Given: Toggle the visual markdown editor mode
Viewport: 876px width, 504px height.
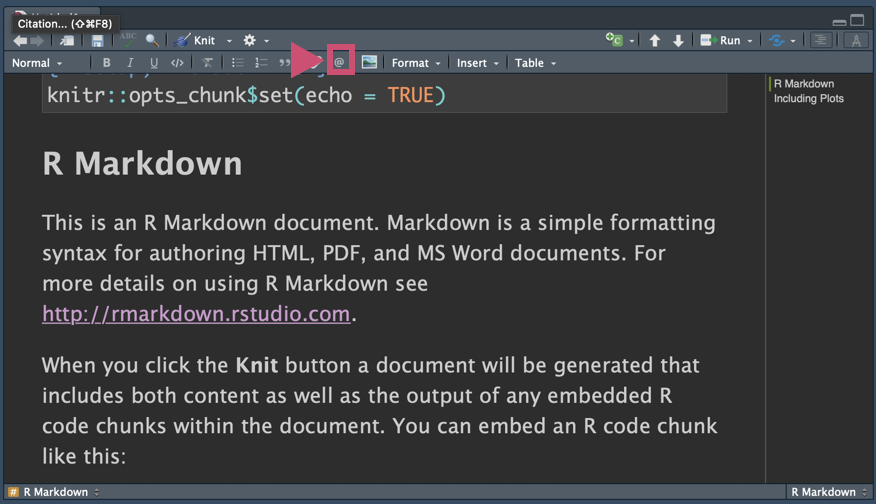Looking at the screenshot, I should (856, 41).
